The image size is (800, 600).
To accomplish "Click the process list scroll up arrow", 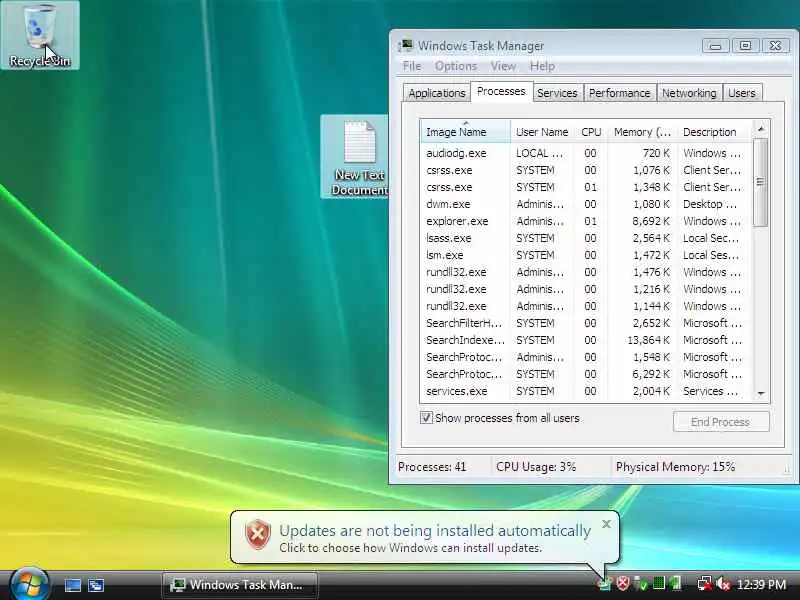I will [x=761, y=129].
